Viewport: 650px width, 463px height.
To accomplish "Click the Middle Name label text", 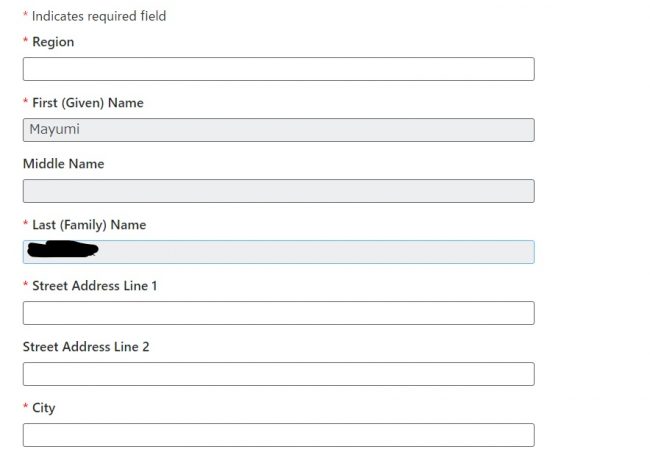I will pyautogui.click(x=63, y=164).
